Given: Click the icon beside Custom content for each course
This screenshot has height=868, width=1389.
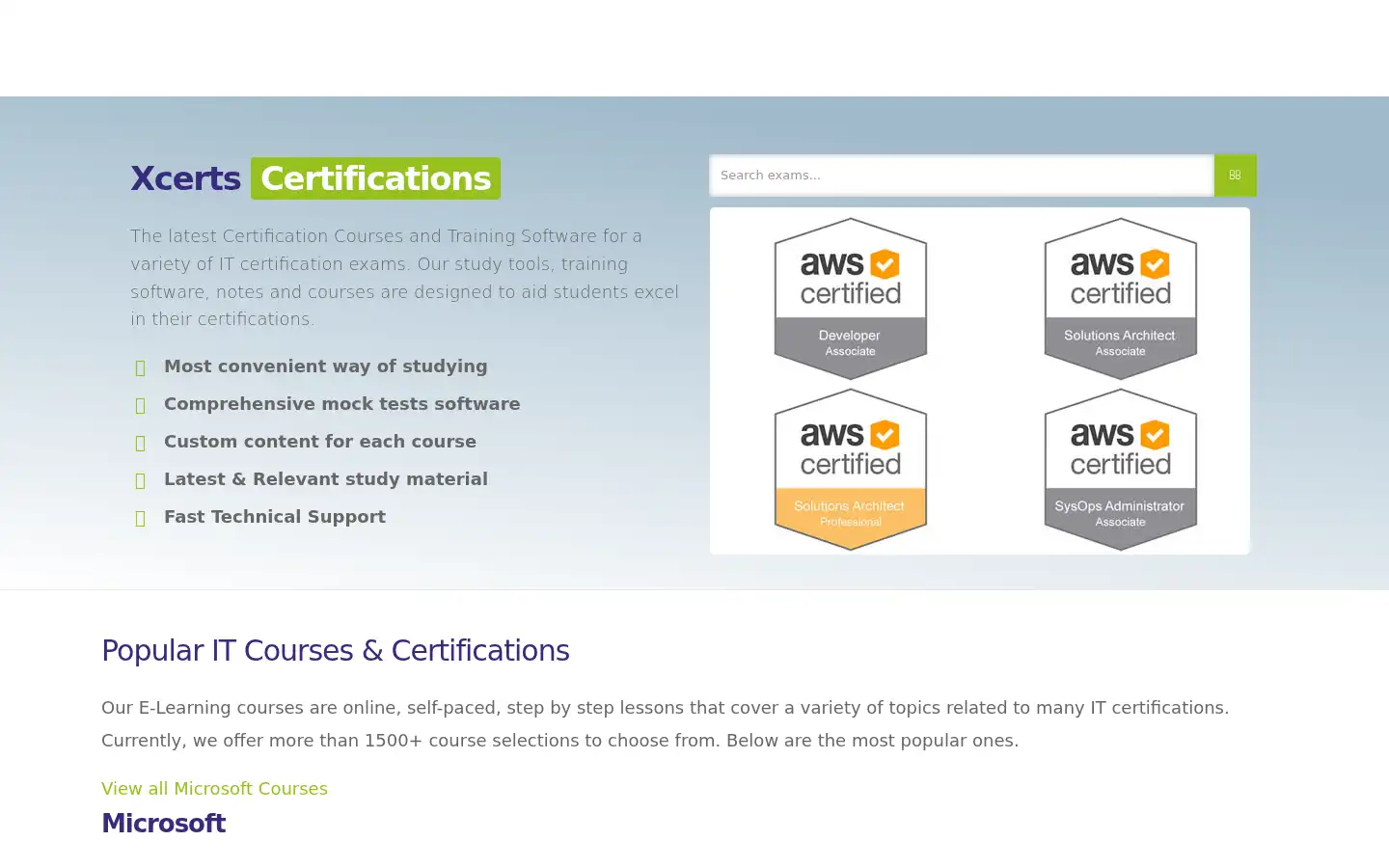Looking at the screenshot, I should pyautogui.click(x=140, y=443).
